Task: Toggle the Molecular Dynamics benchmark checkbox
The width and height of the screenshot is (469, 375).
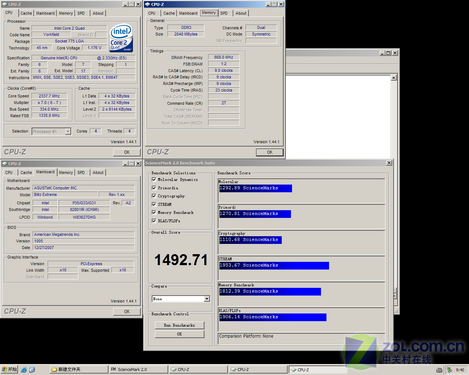Action: [x=154, y=179]
